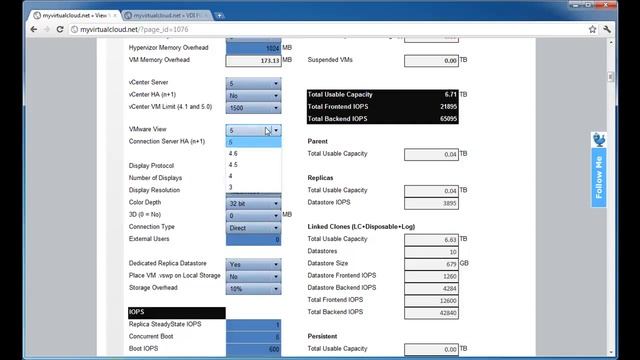This screenshot has width=640, height=360.
Task: Click Linked Clones Total Backend IOPS field
Action: pyautogui.click(x=431, y=313)
